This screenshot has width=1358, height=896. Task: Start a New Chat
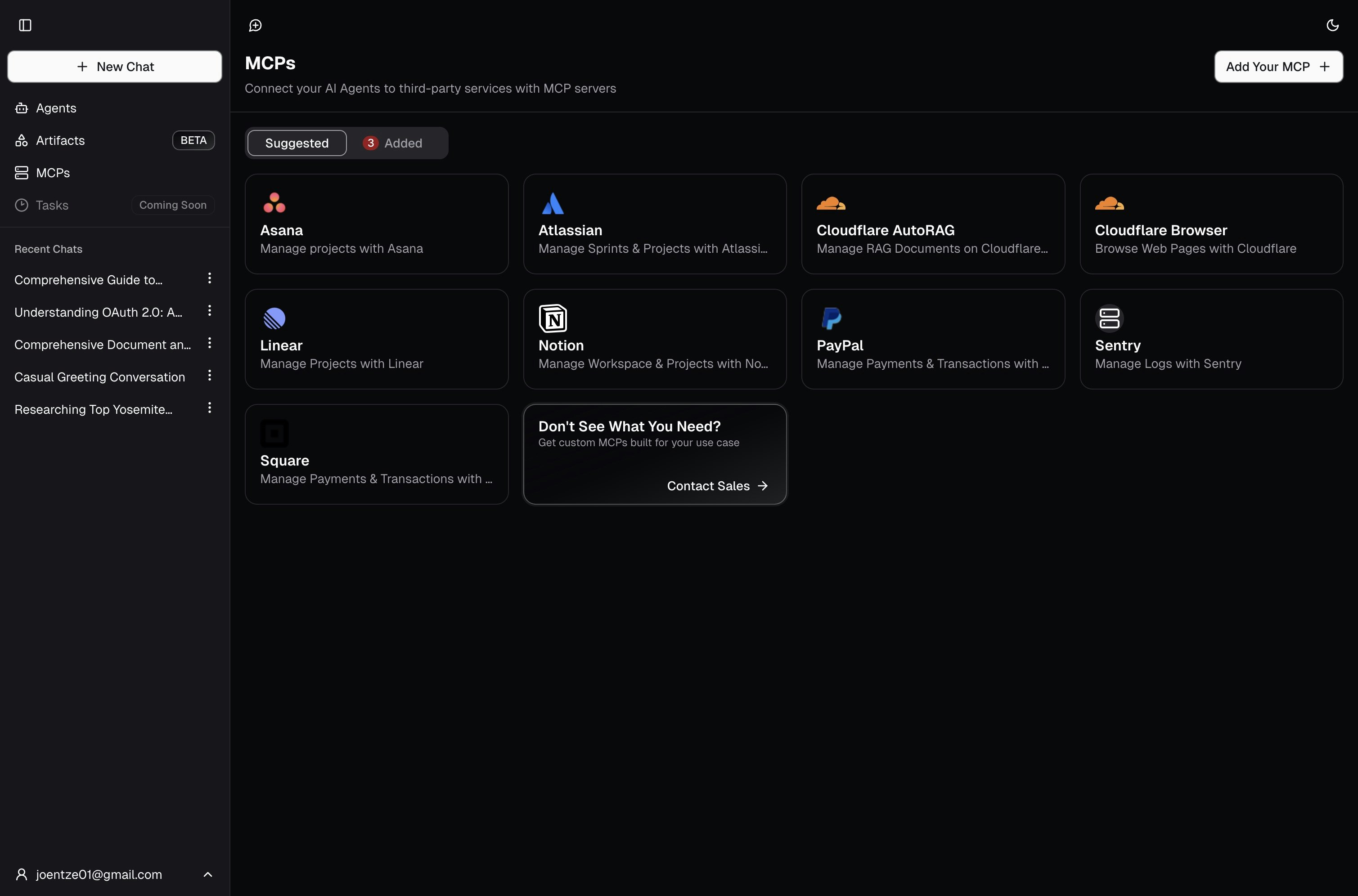coord(114,66)
